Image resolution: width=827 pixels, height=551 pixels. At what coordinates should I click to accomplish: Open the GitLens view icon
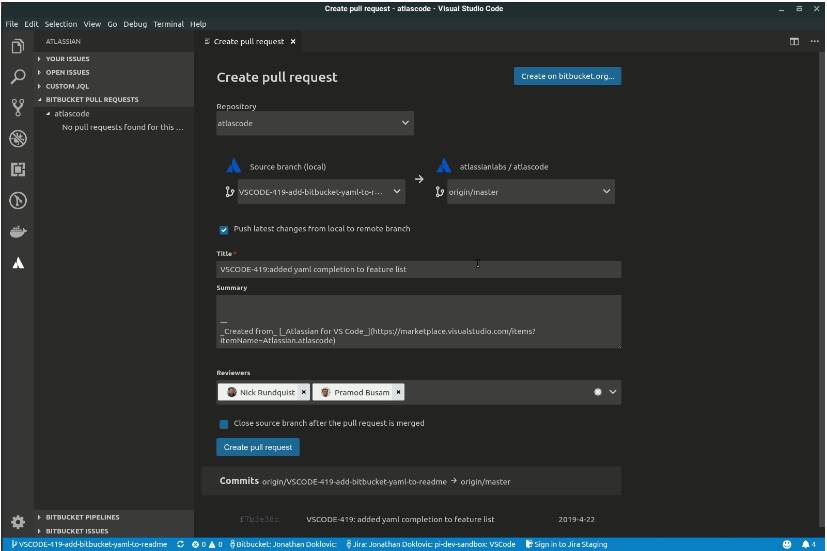(x=18, y=200)
